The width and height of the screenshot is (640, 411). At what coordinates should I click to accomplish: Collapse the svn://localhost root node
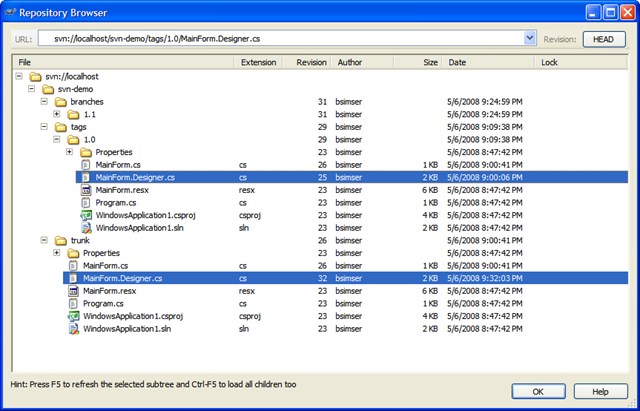pos(19,76)
